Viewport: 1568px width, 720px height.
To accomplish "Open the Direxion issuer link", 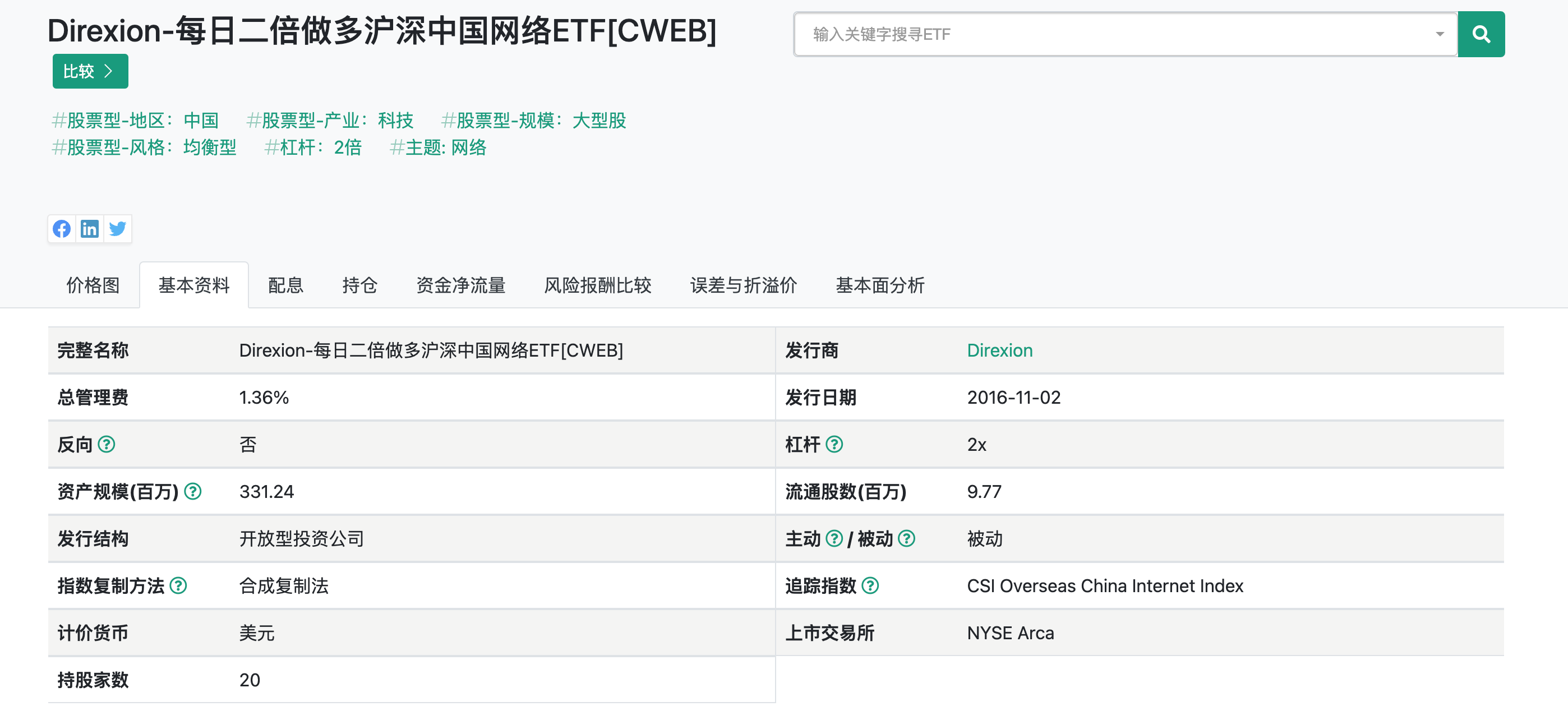I will tap(999, 350).
